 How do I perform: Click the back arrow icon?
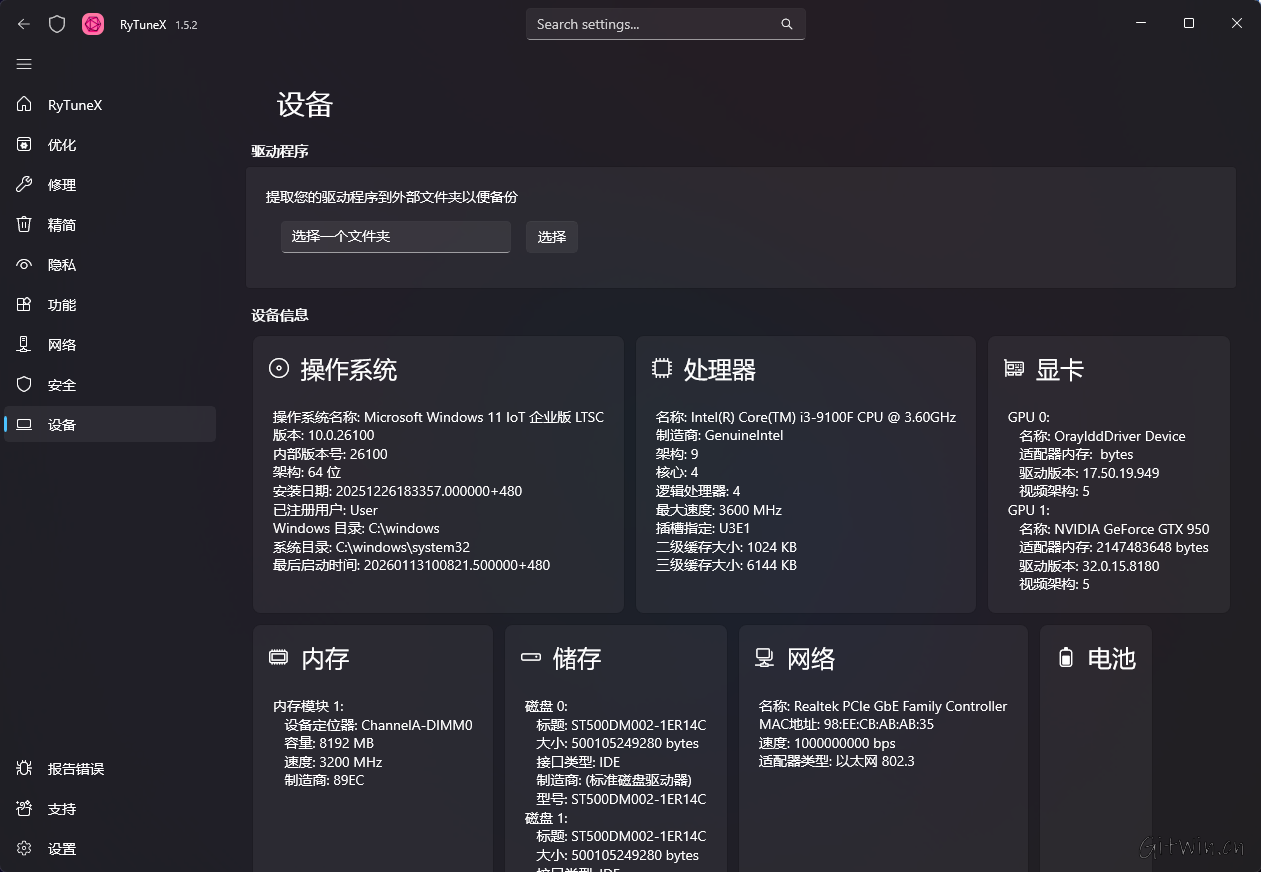click(x=24, y=24)
